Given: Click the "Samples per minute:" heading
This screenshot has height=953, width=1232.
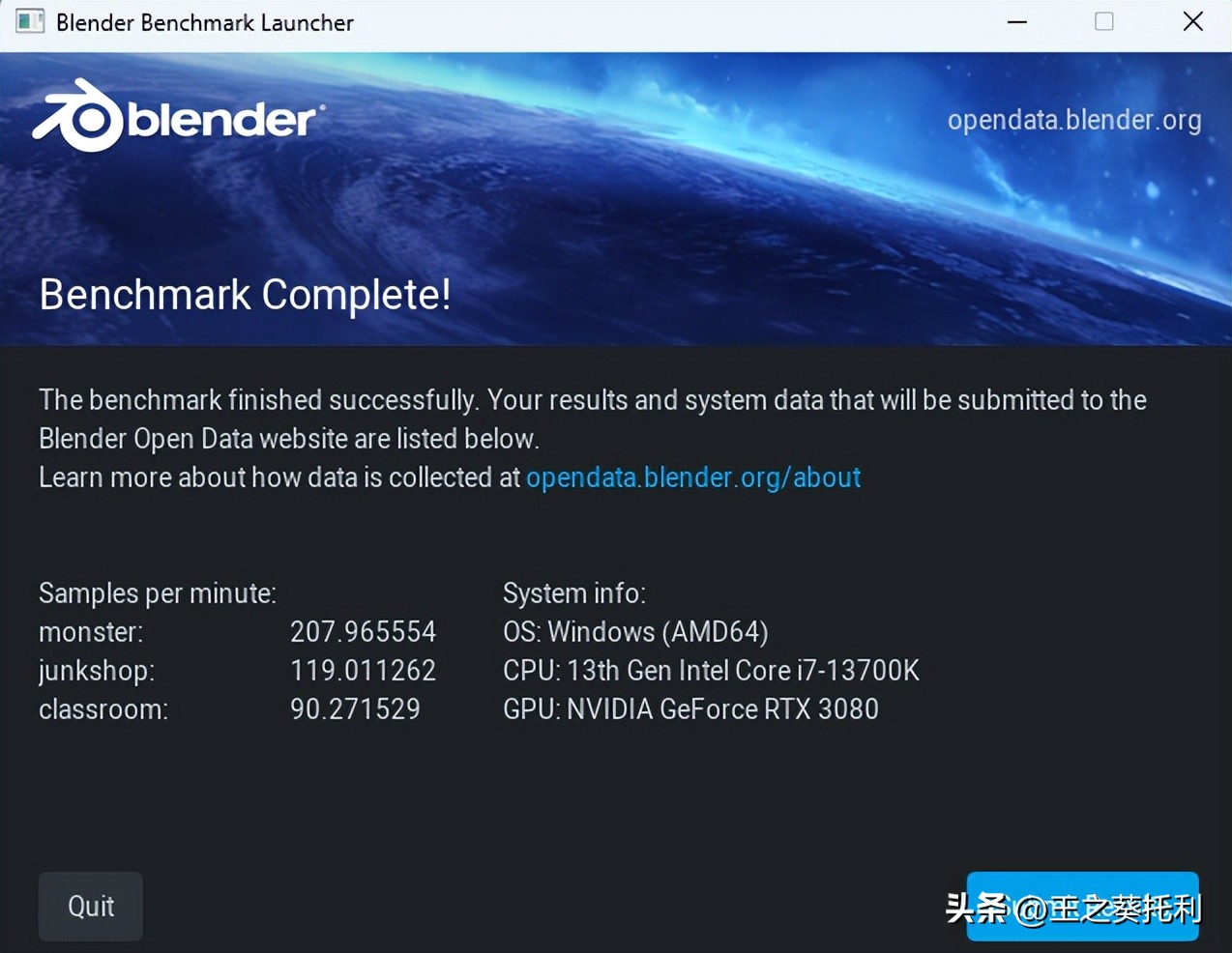Looking at the screenshot, I should pyautogui.click(x=158, y=593).
